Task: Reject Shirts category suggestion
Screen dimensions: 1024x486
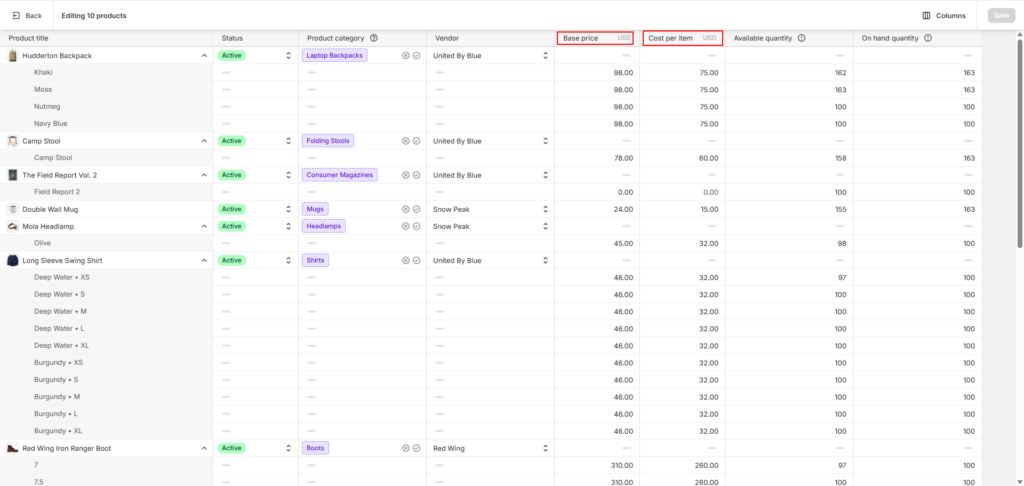Action: pos(406,260)
